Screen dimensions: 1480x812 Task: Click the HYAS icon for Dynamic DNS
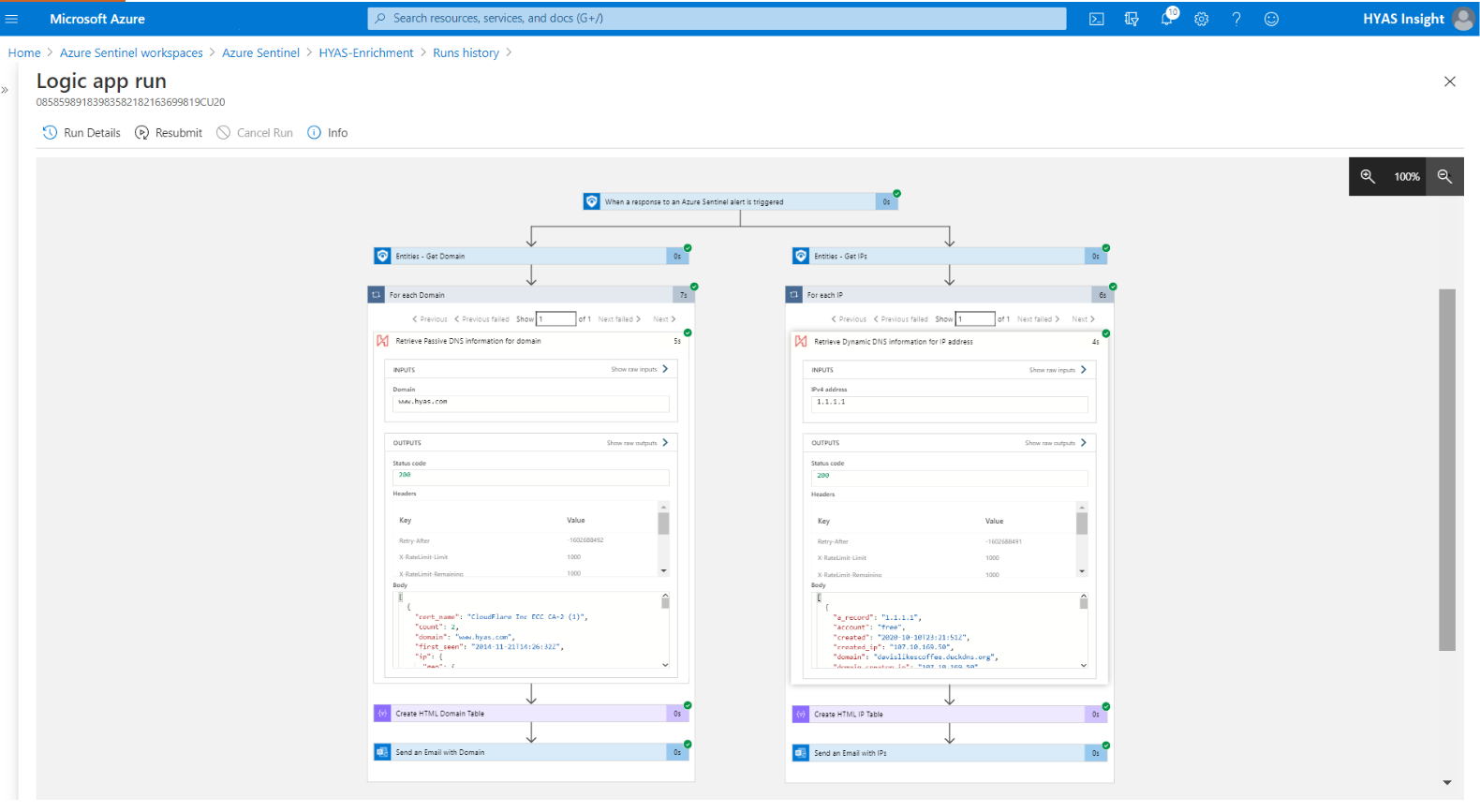801,342
